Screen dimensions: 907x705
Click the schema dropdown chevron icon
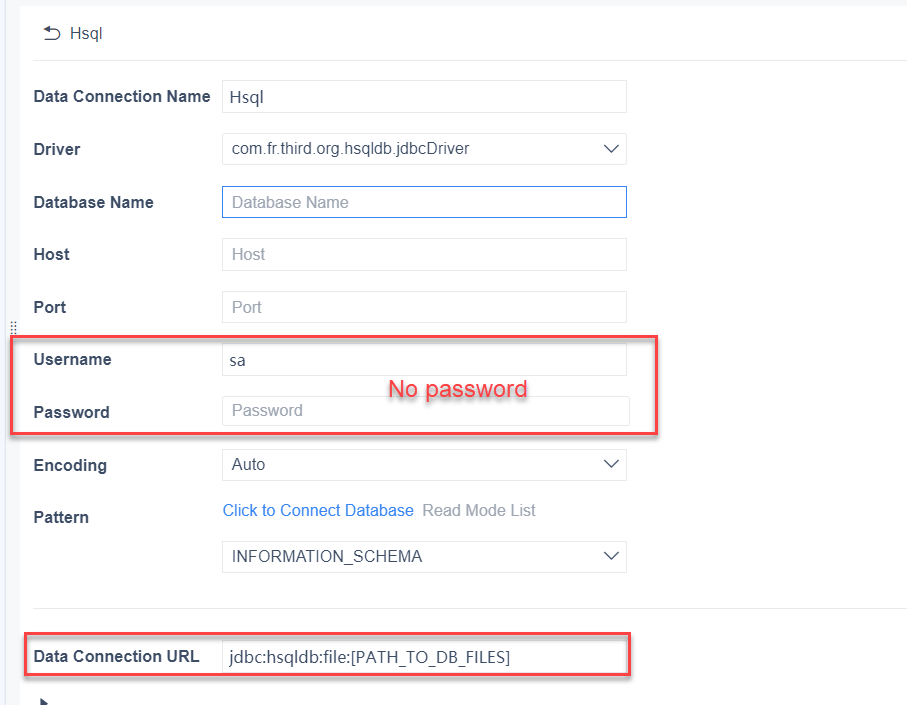(611, 556)
